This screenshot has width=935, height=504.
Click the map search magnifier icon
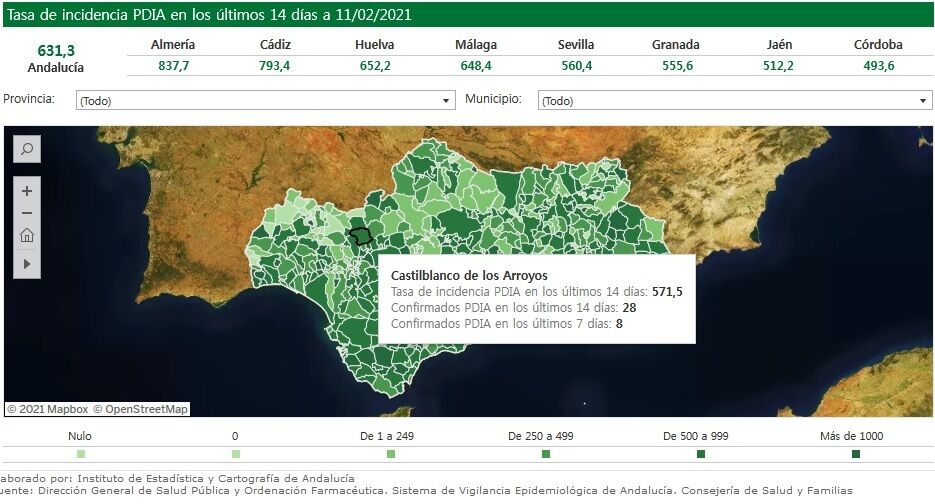coord(27,150)
